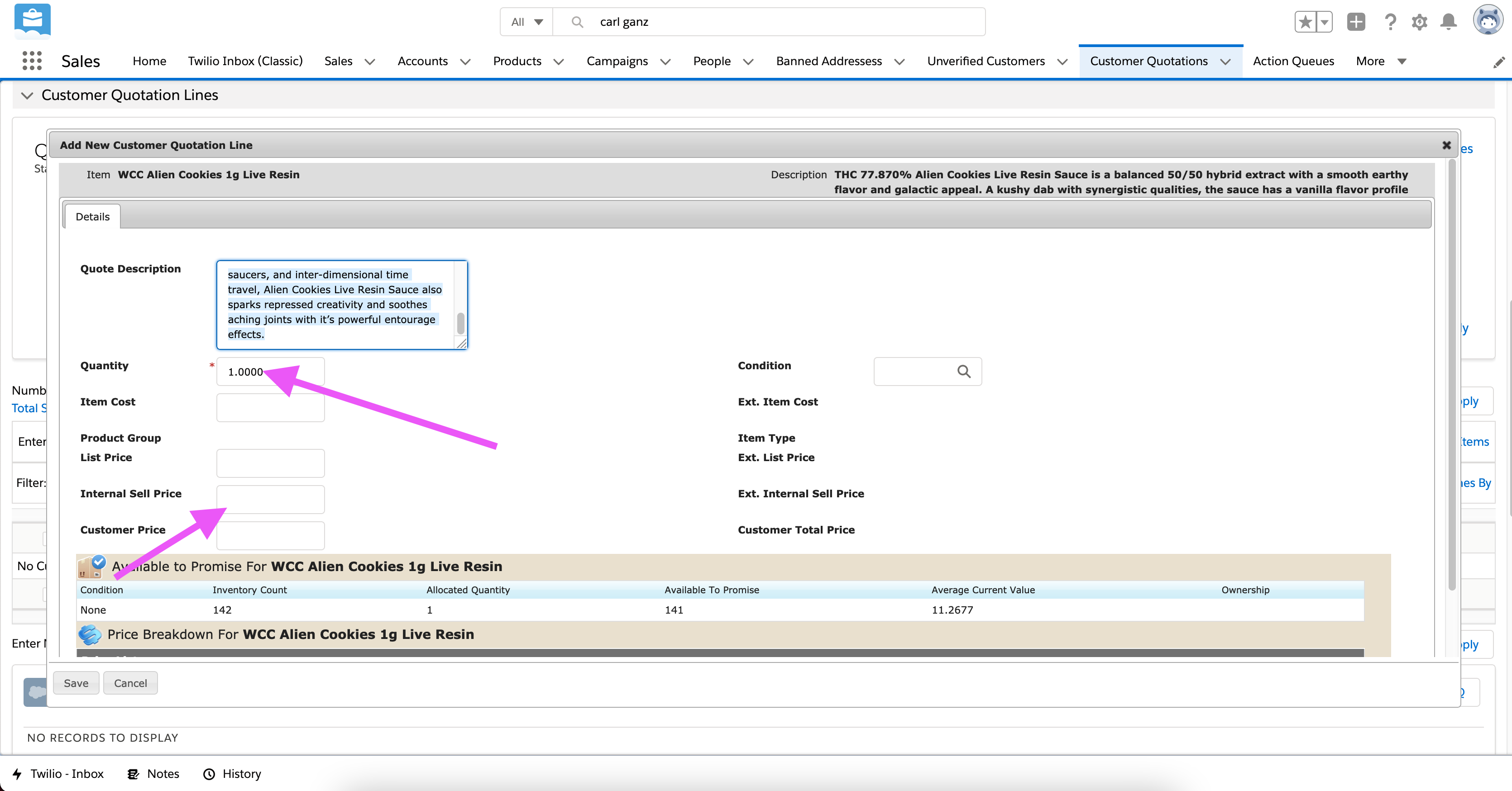Open Twilio - Inbox utility bar item
The image size is (1512, 791).
[58, 773]
